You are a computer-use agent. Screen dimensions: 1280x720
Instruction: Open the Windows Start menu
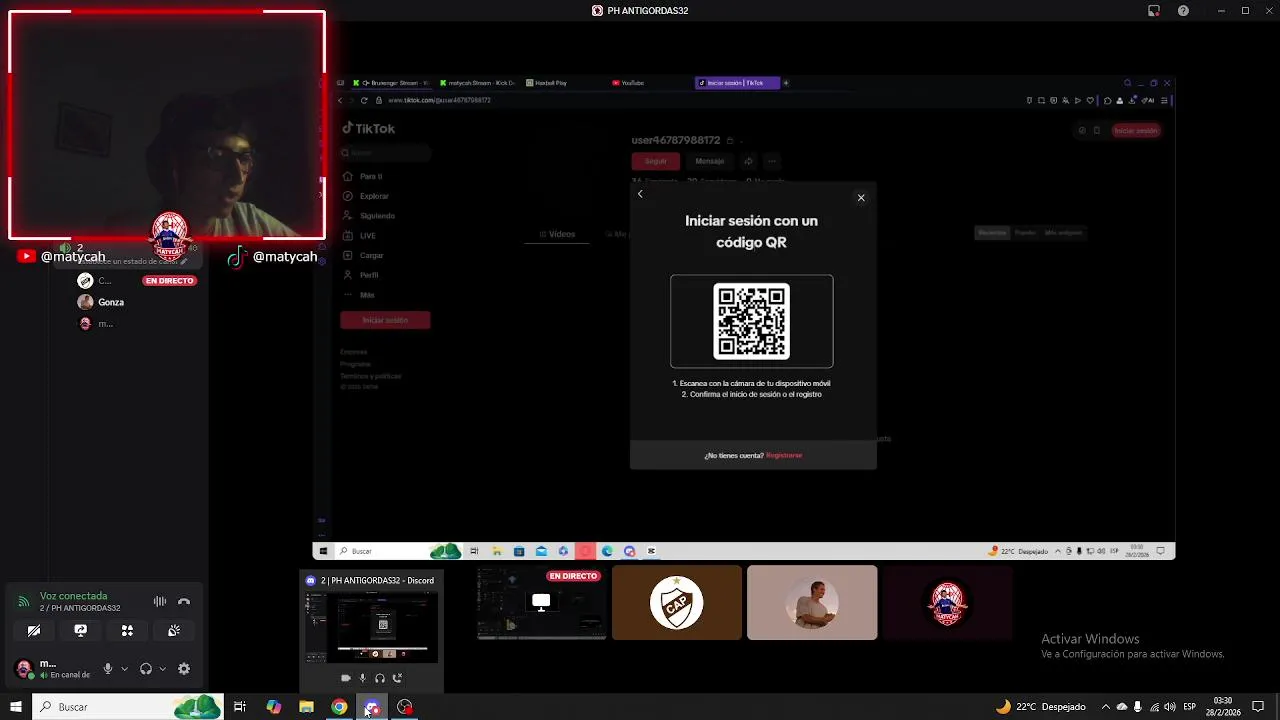[x=15, y=707]
